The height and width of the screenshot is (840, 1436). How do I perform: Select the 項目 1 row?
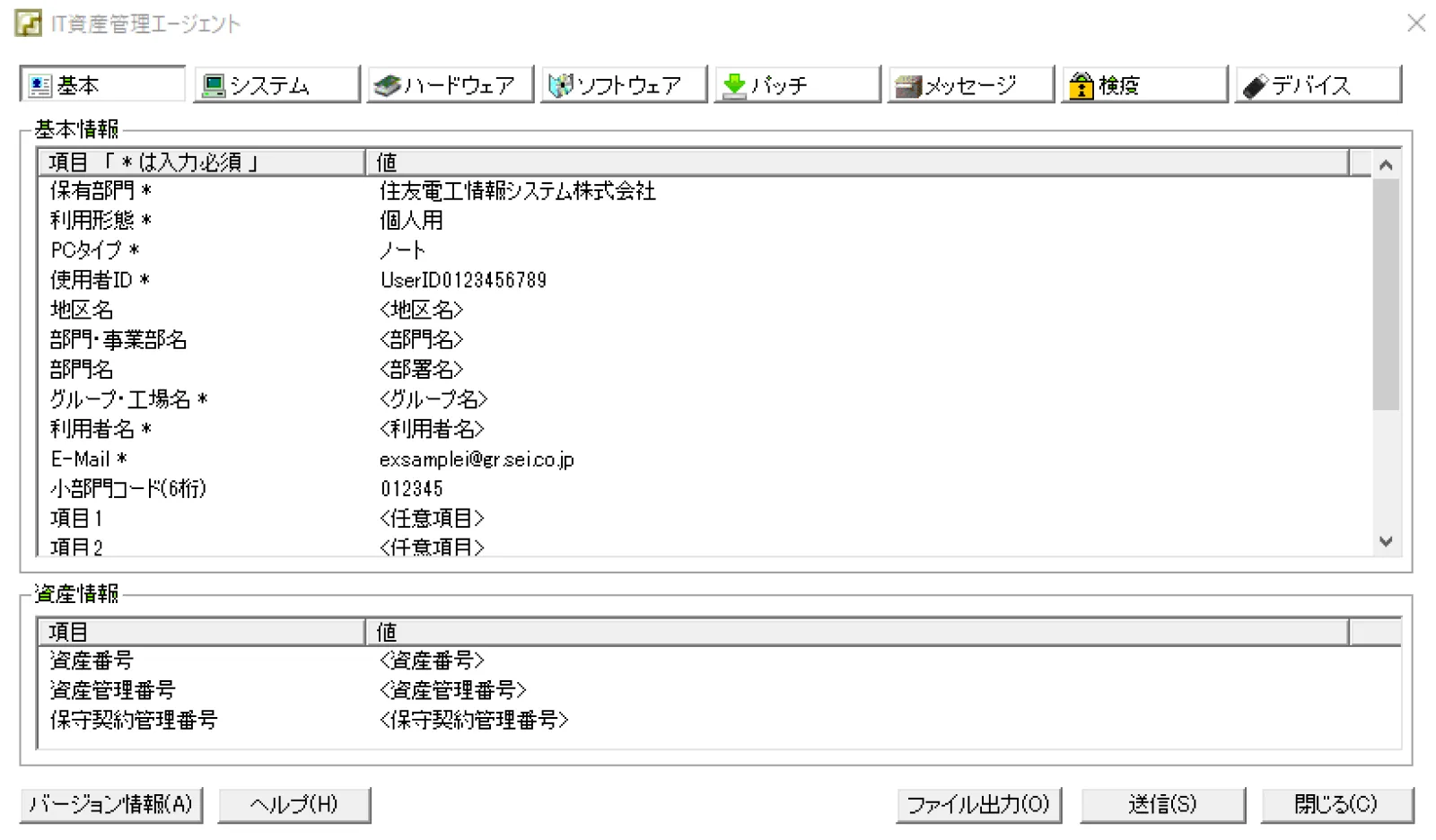coord(705,518)
